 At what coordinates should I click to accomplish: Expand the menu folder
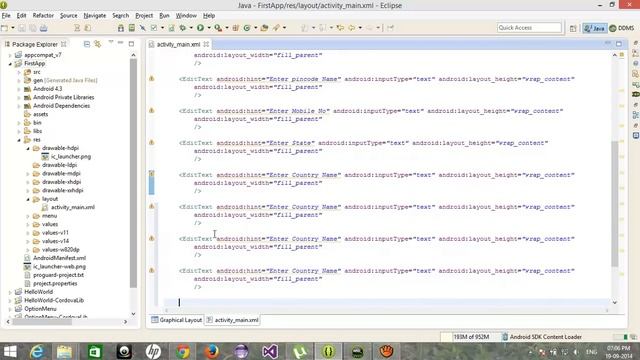[28, 216]
